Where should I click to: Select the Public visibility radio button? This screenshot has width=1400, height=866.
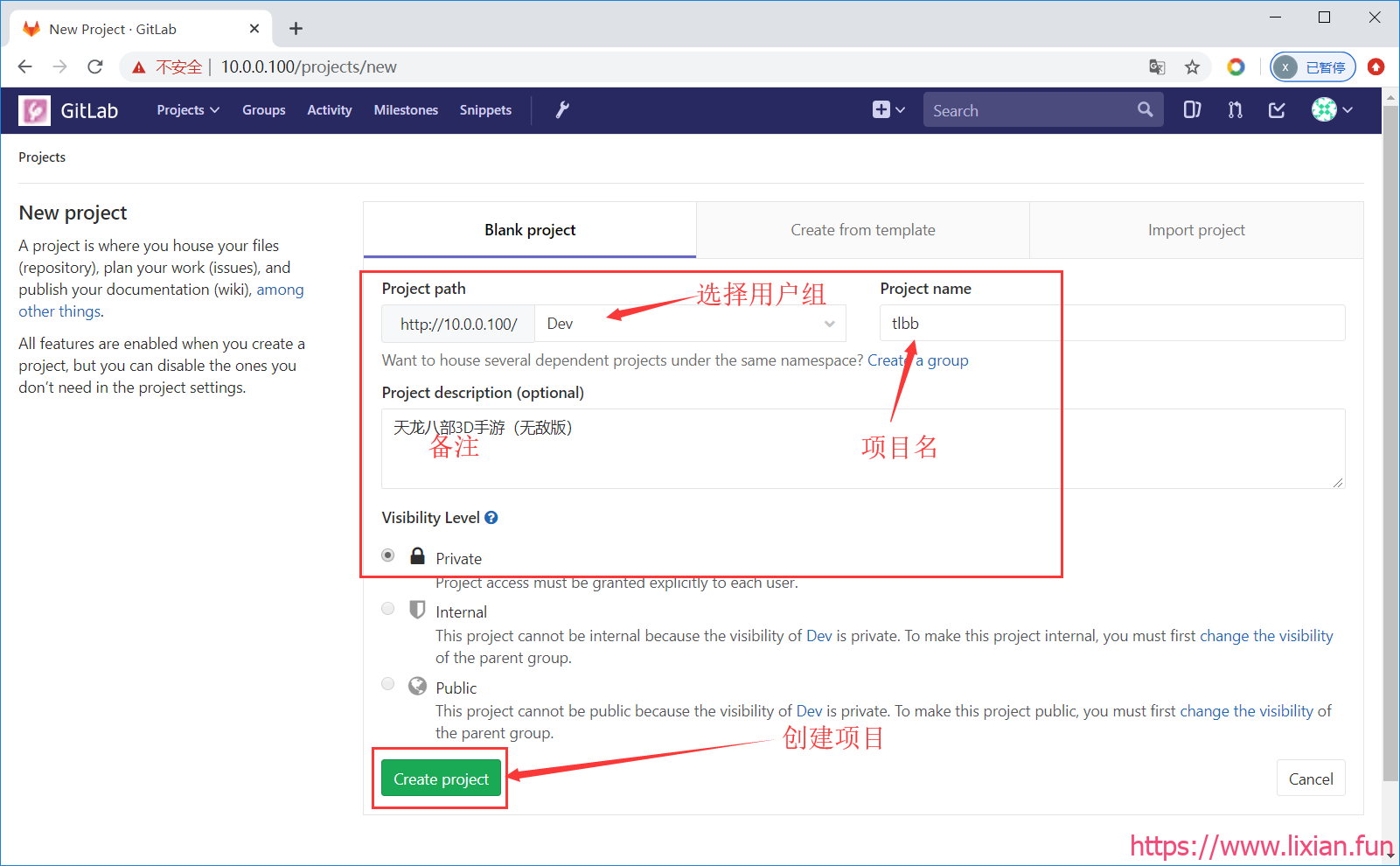(x=388, y=684)
